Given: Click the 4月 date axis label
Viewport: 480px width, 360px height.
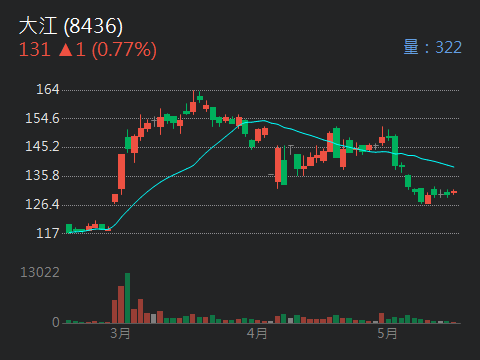Looking at the screenshot, I should [257, 333].
